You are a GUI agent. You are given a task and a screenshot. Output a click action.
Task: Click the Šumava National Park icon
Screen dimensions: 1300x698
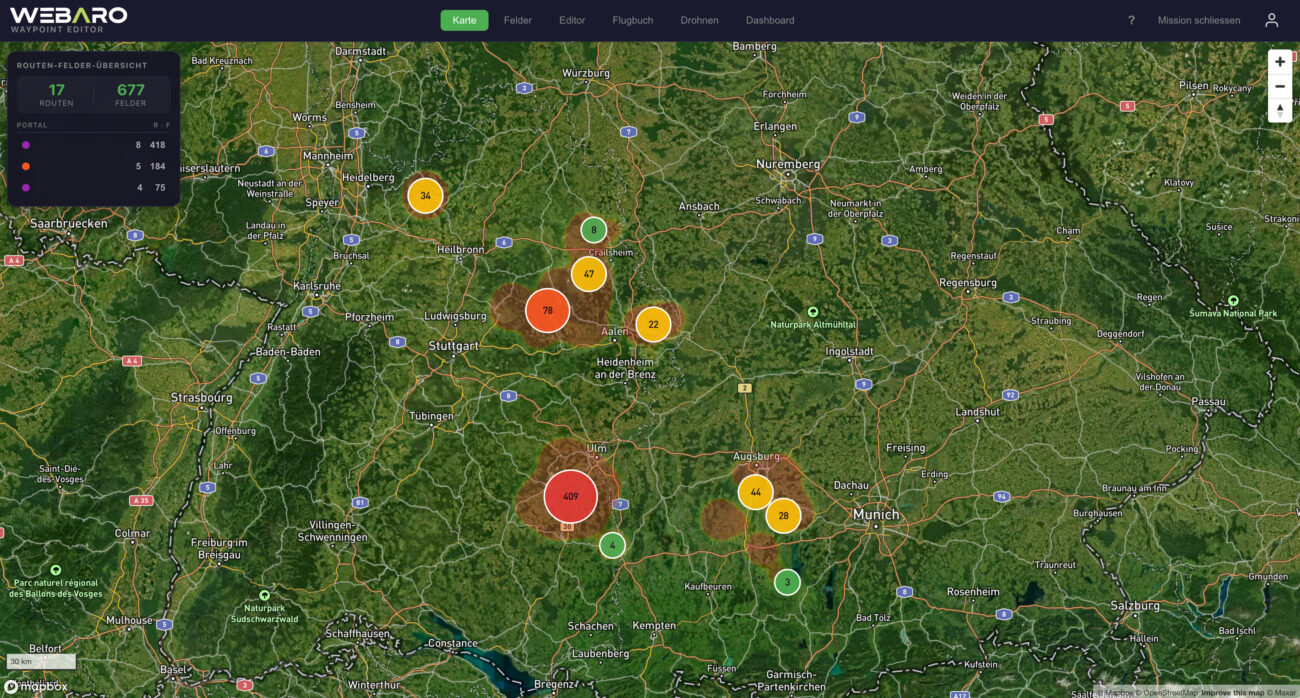click(1233, 300)
